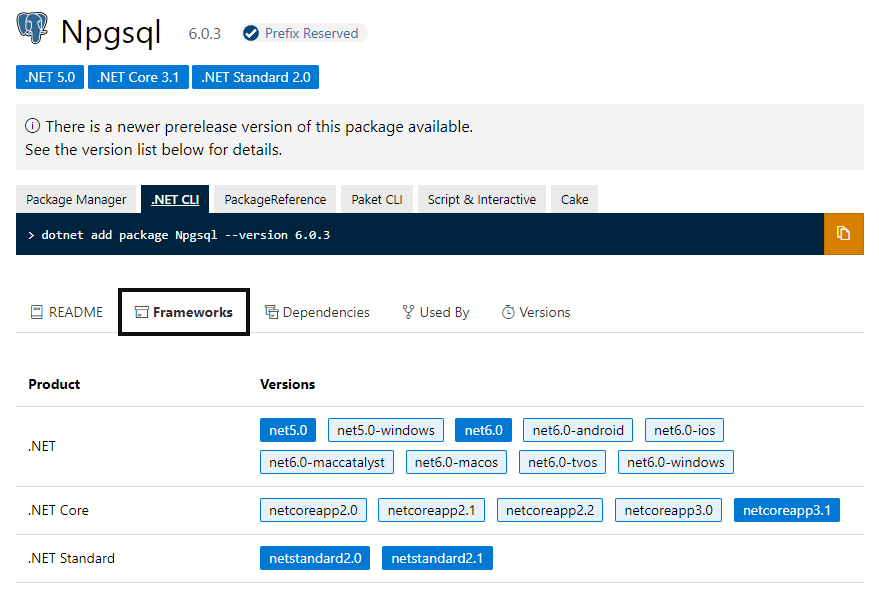Viewport: 879px width, 591px height.
Task: Select the .NET CLI install tab
Action: click(x=175, y=199)
